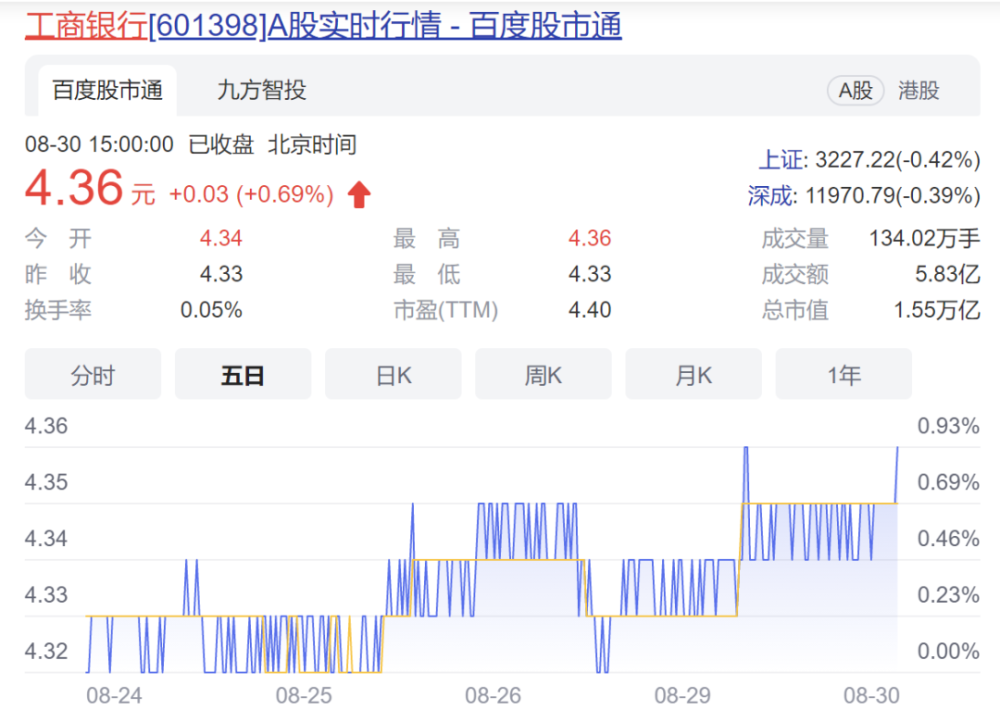Switch chart to 月K view
The image size is (1000, 722).
[694, 374]
